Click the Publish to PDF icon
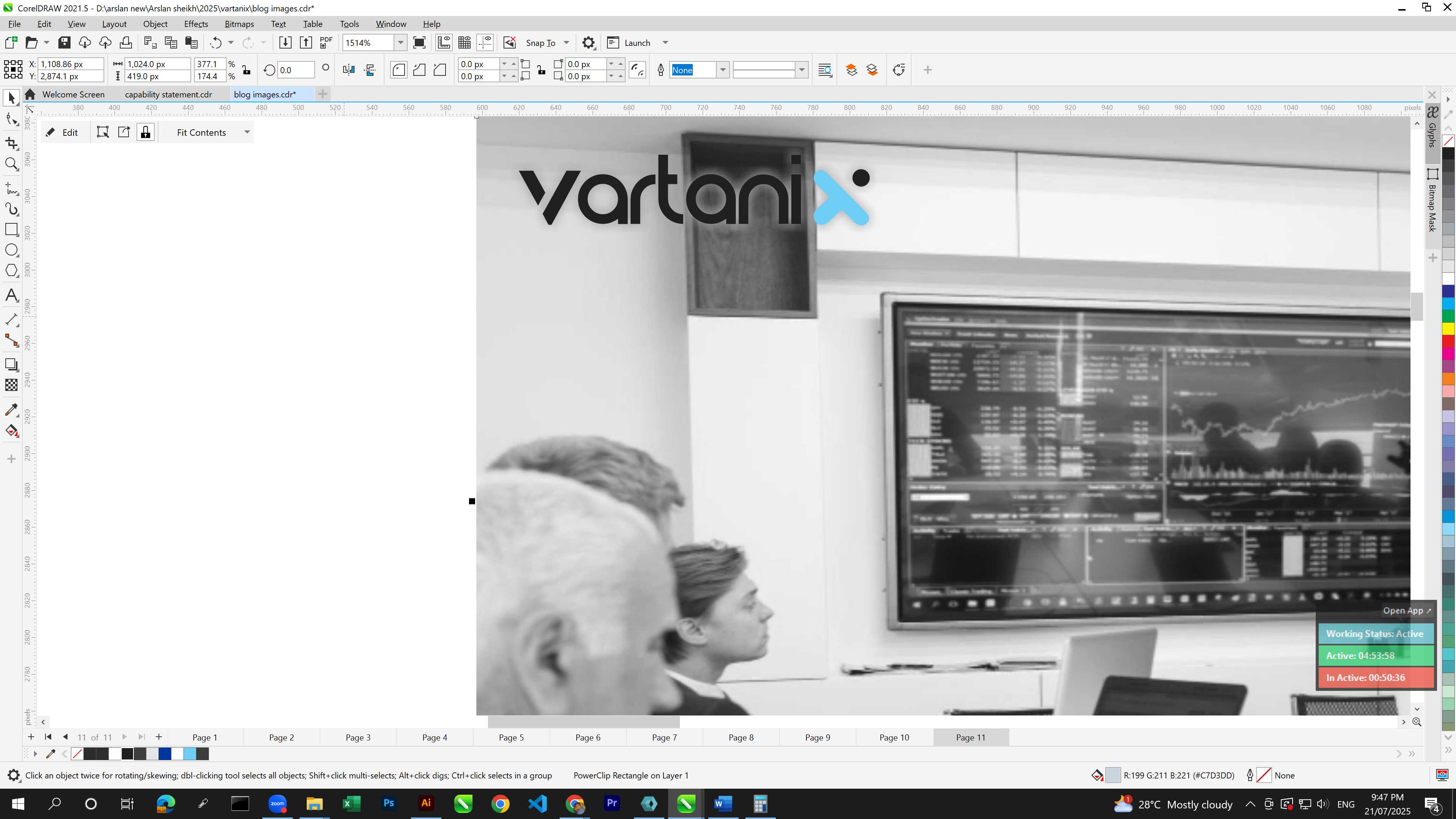The image size is (1456, 819). click(326, 43)
